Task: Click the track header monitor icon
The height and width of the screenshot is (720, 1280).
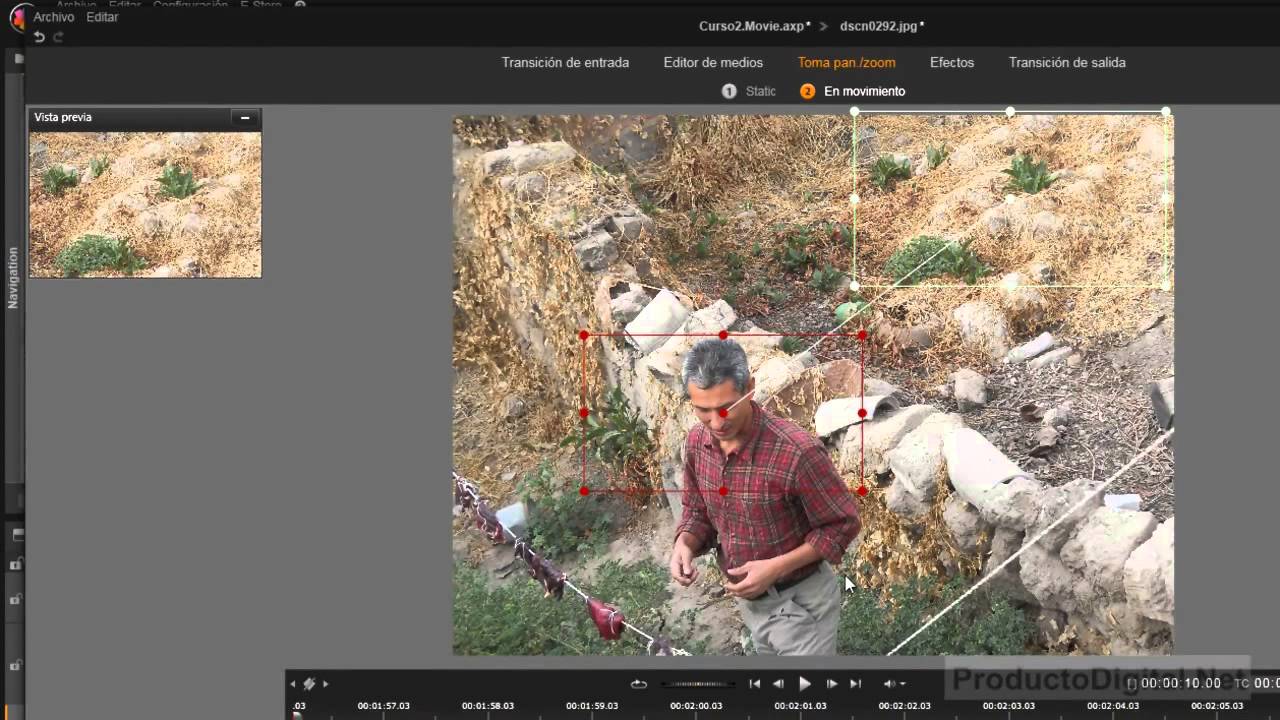Action: [x=17, y=536]
